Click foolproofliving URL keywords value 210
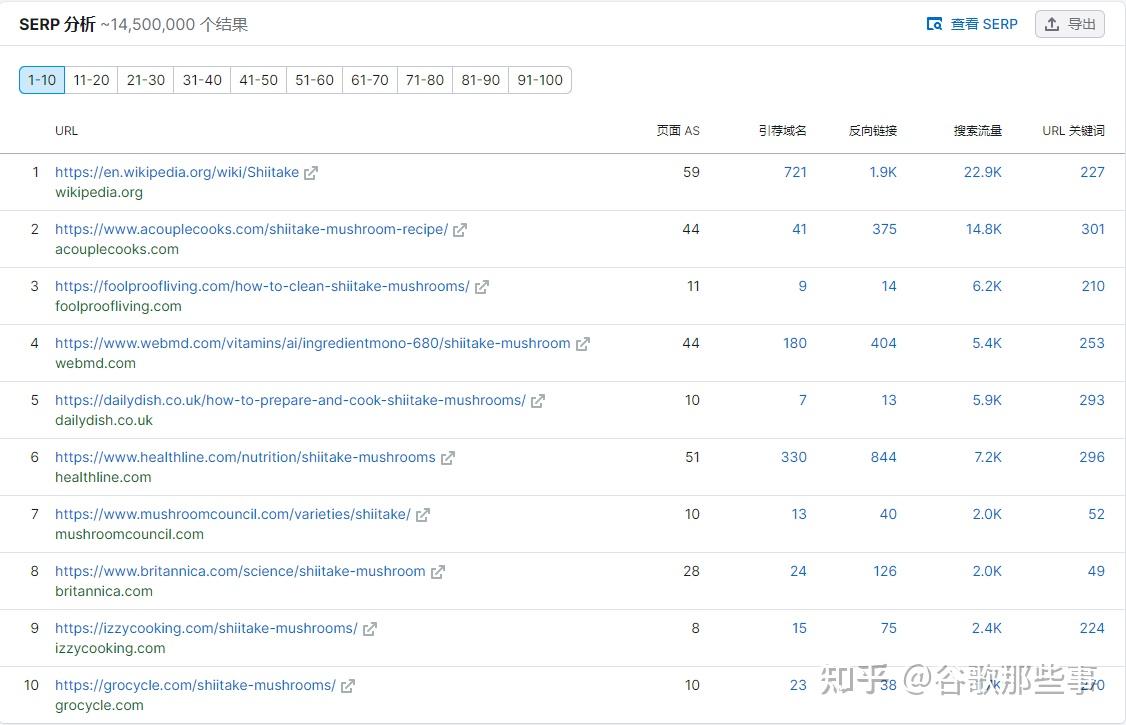 click(1093, 286)
